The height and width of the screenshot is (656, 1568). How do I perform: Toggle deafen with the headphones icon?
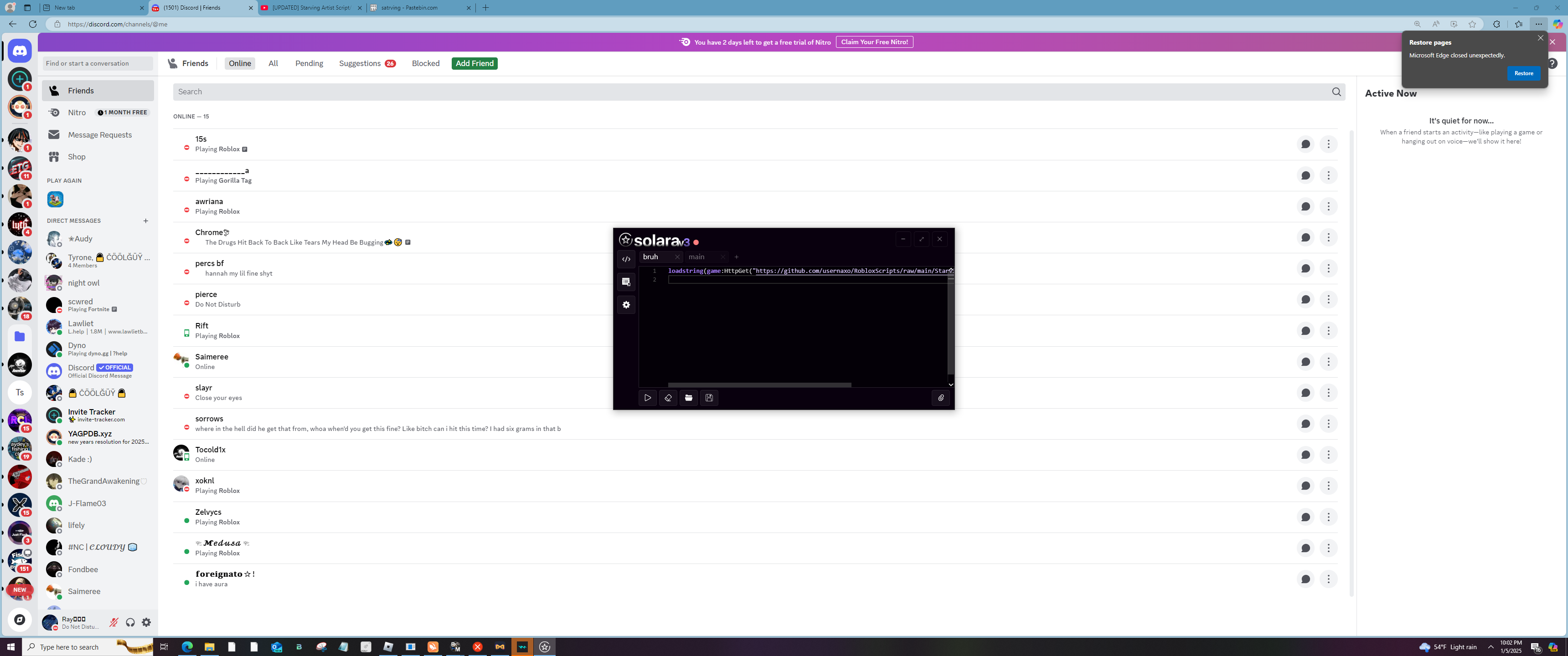coord(130,622)
